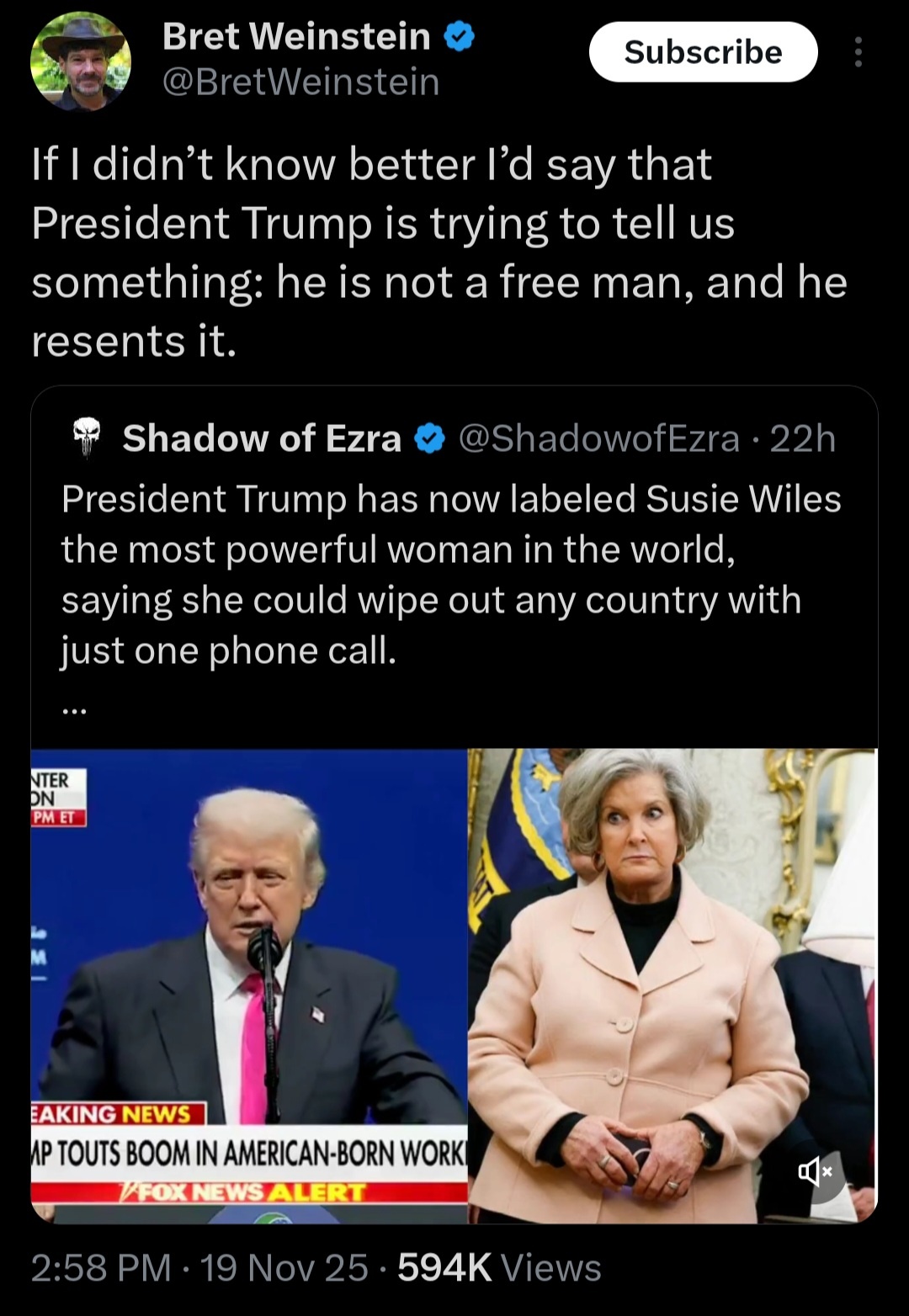909x1316 pixels.
Task: Click the Shadow of Ezra display name
Action: click(x=262, y=438)
